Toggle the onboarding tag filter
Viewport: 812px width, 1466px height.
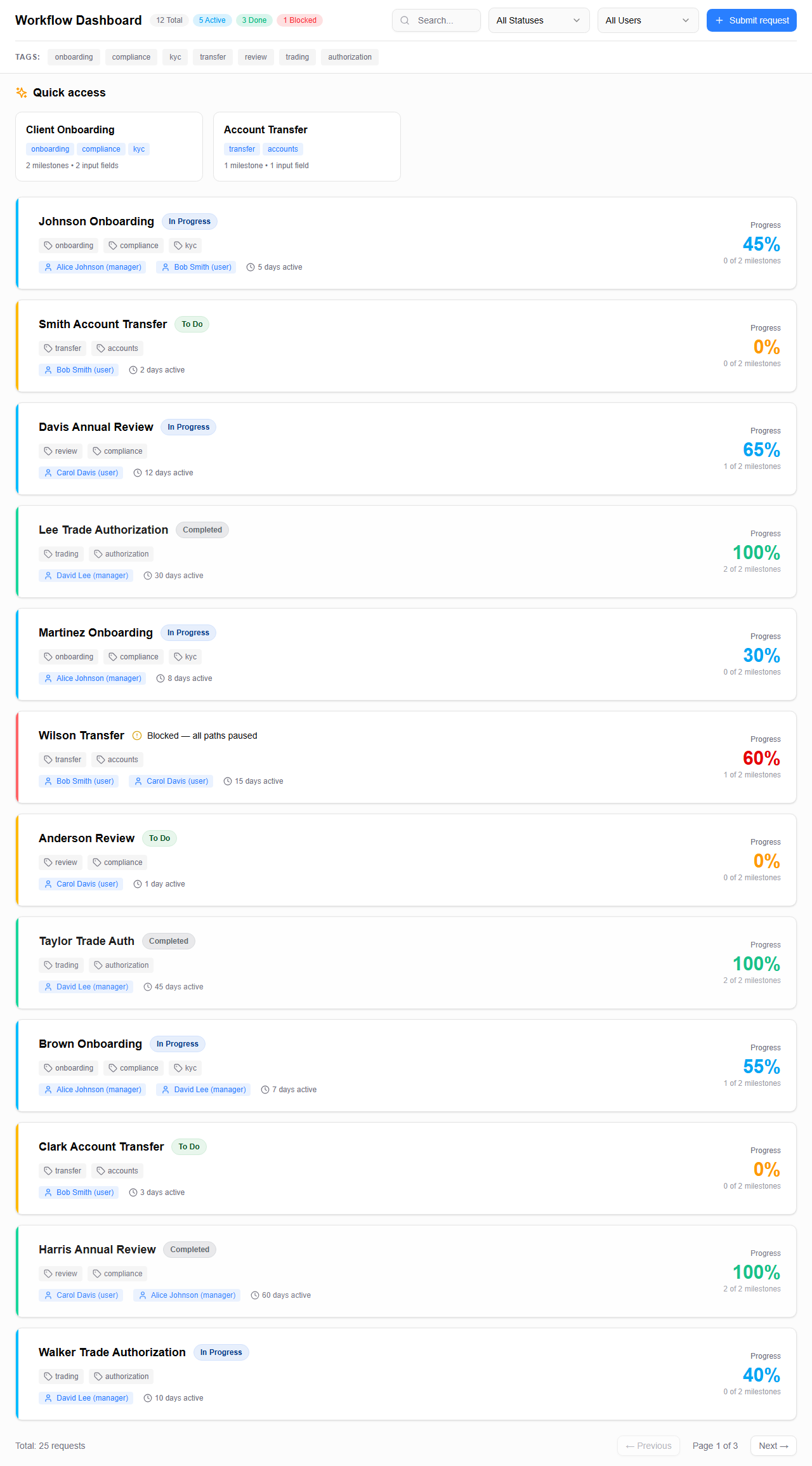(x=74, y=57)
